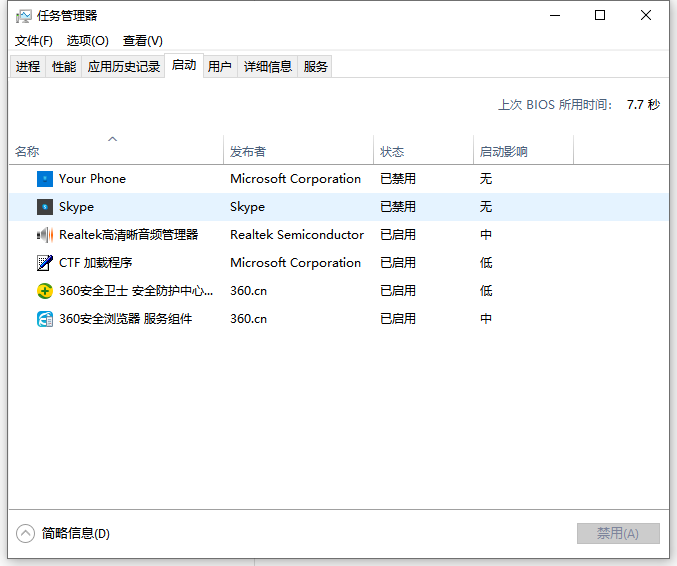Image resolution: width=677 pixels, height=566 pixels.
Task: Click the Realtek Semiconductor publisher cell
Action: click(297, 235)
